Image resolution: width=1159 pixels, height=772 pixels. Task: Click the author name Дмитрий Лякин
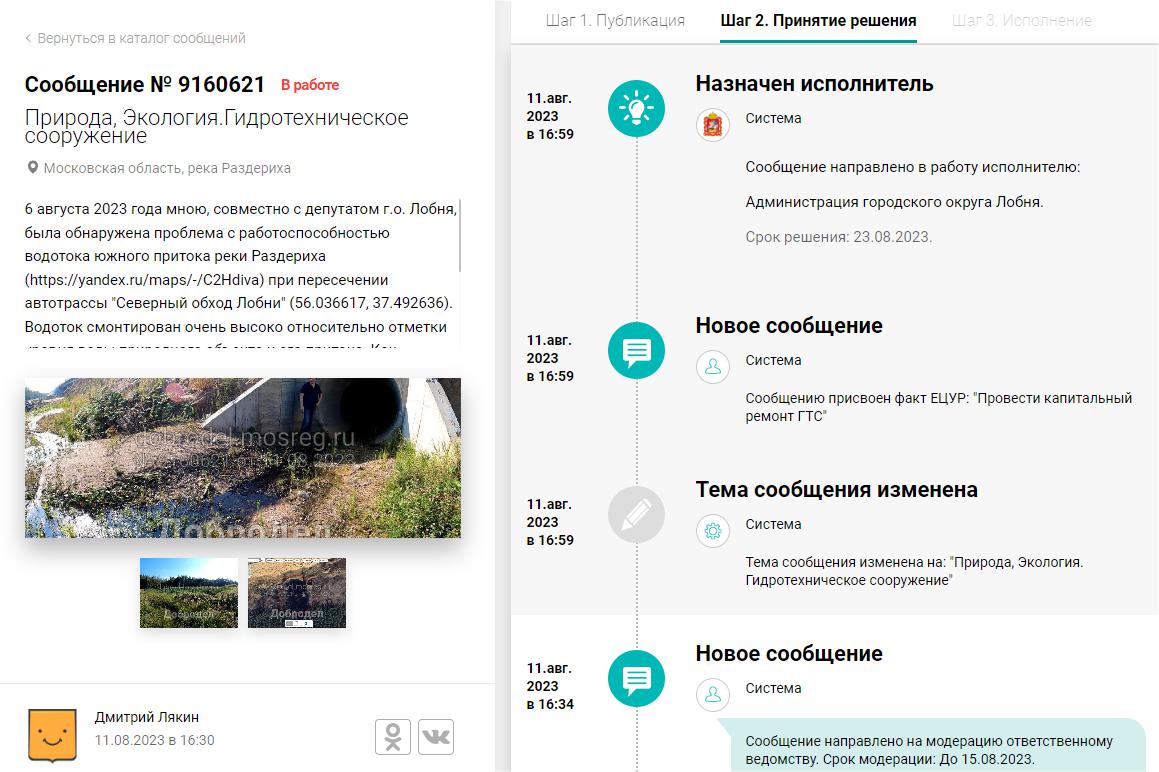(146, 717)
